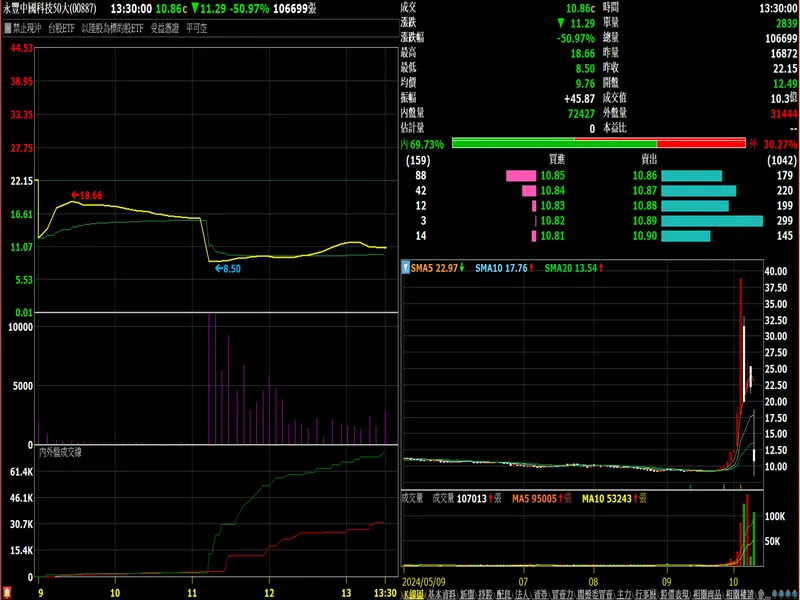This screenshot has height=600, width=800.
Task: Switch to the 持股 tab
Action: (487, 594)
